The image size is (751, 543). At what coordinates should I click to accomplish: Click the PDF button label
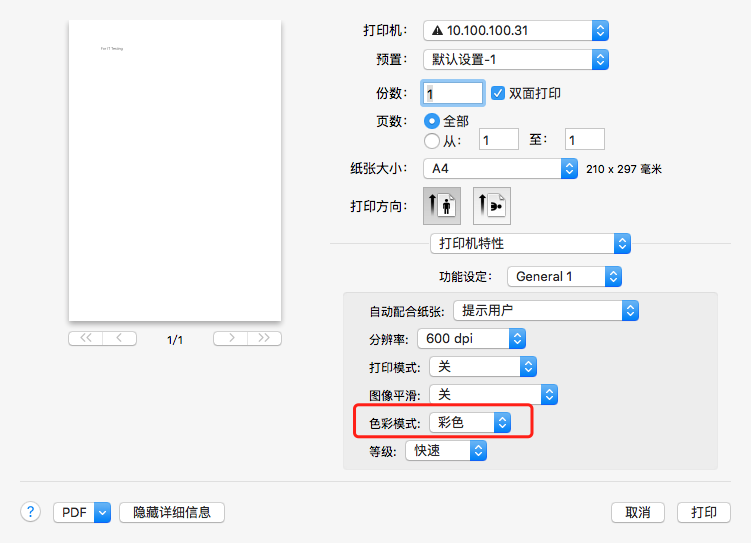[74, 512]
